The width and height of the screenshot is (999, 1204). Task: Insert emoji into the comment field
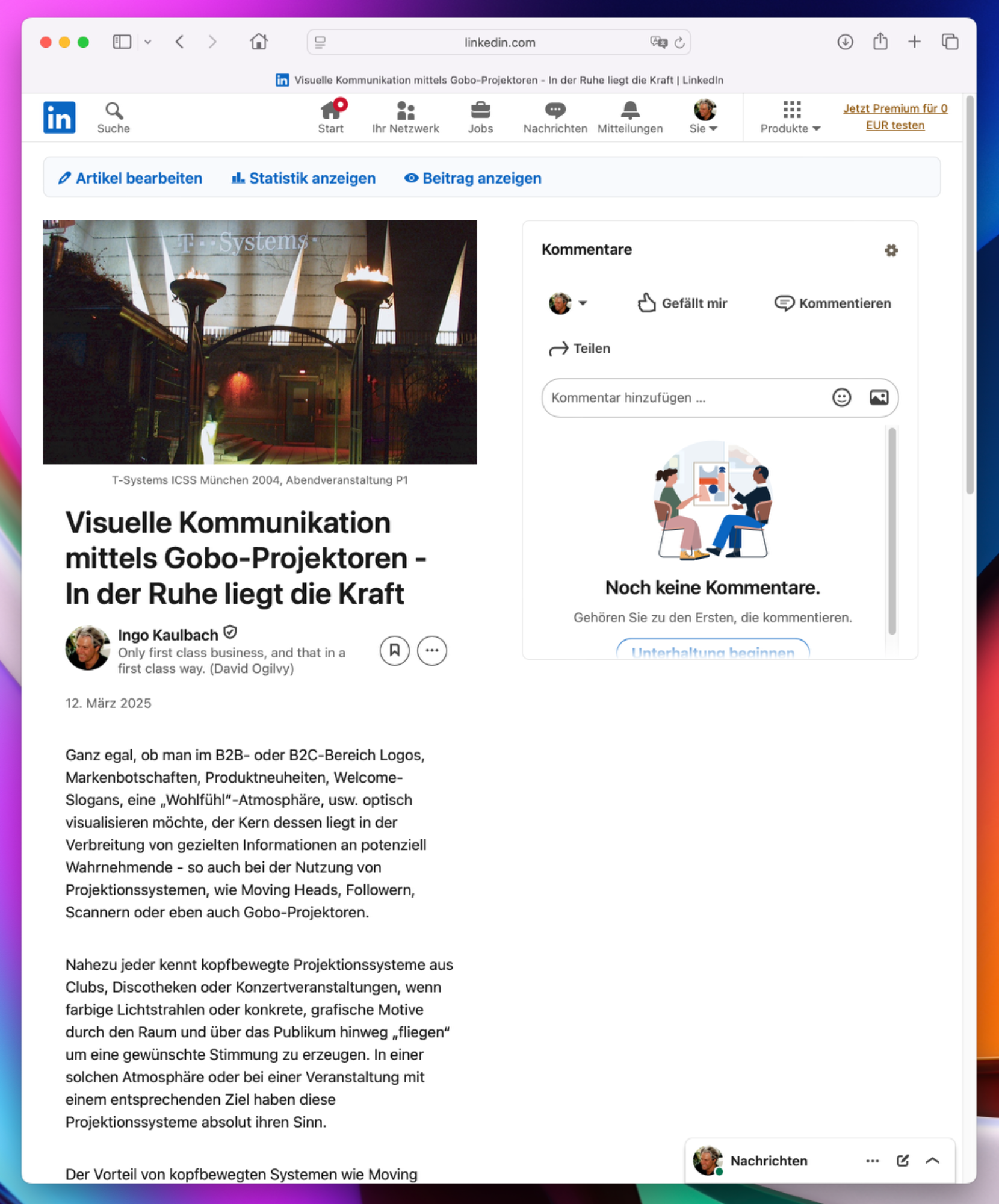(841, 397)
